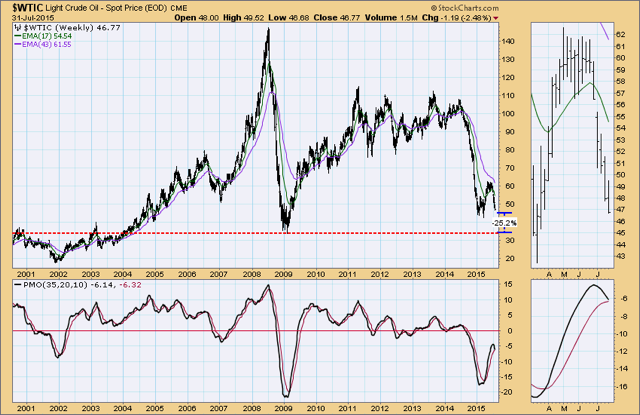
Task: Click the 31-Jul-2015 date label
Action: pos(33,18)
